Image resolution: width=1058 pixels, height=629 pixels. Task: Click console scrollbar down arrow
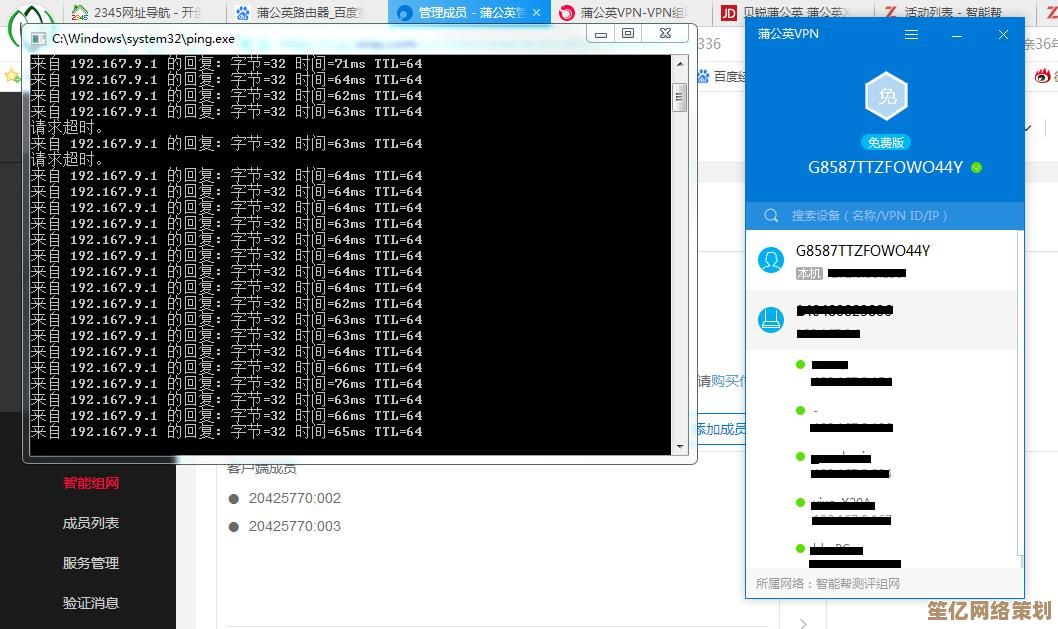tap(680, 447)
